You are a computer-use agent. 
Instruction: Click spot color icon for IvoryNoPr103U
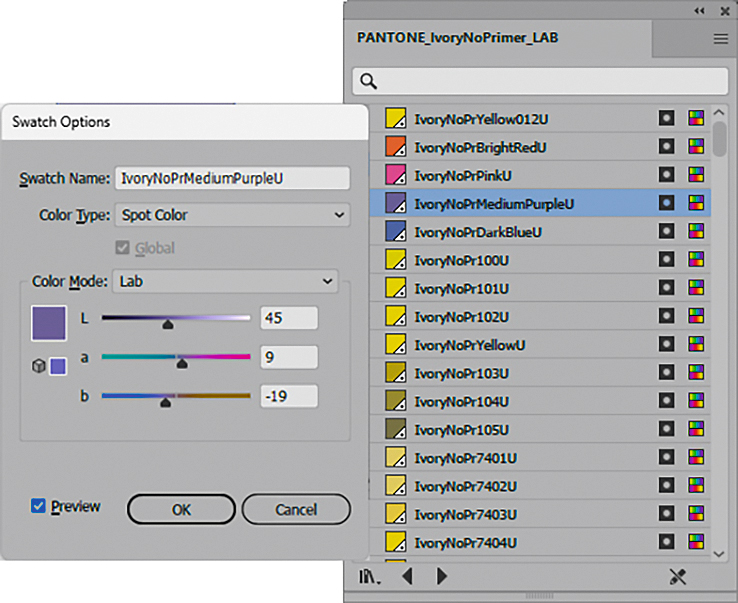[666, 372]
